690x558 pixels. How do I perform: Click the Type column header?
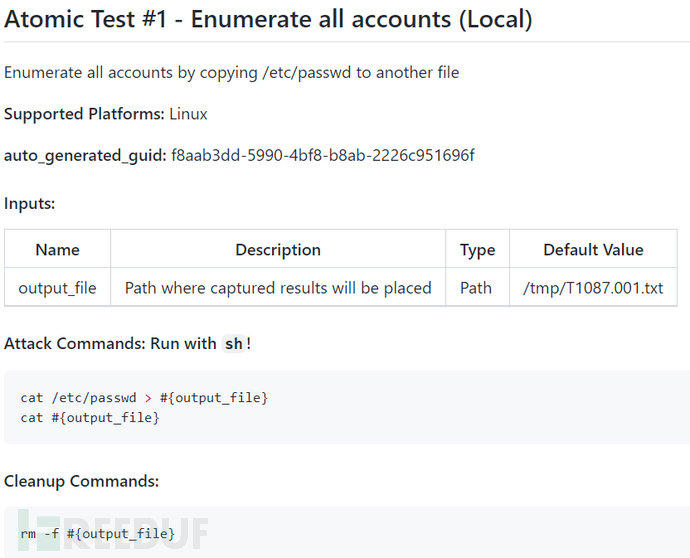[477, 250]
